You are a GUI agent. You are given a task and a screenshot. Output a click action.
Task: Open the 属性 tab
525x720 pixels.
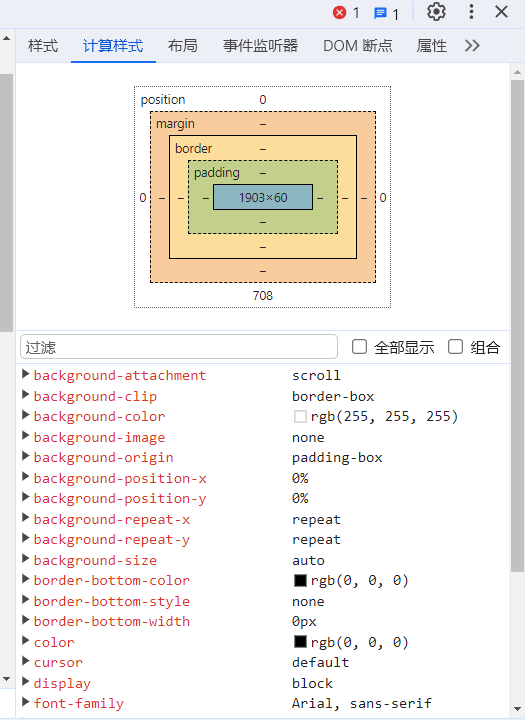[431, 45]
